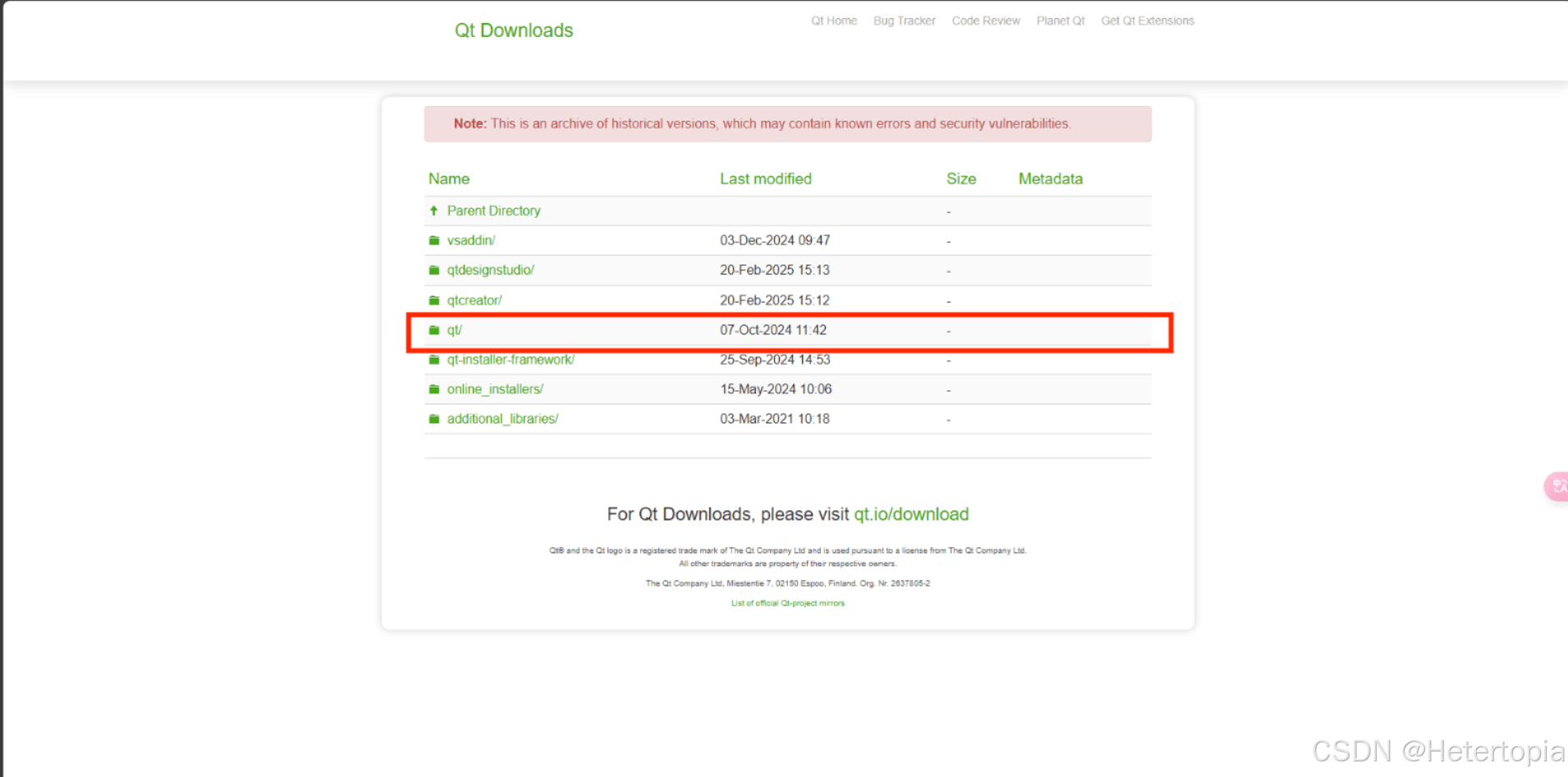
Task: Click the folder icon beside qtdesignstudio/
Action: (434, 270)
